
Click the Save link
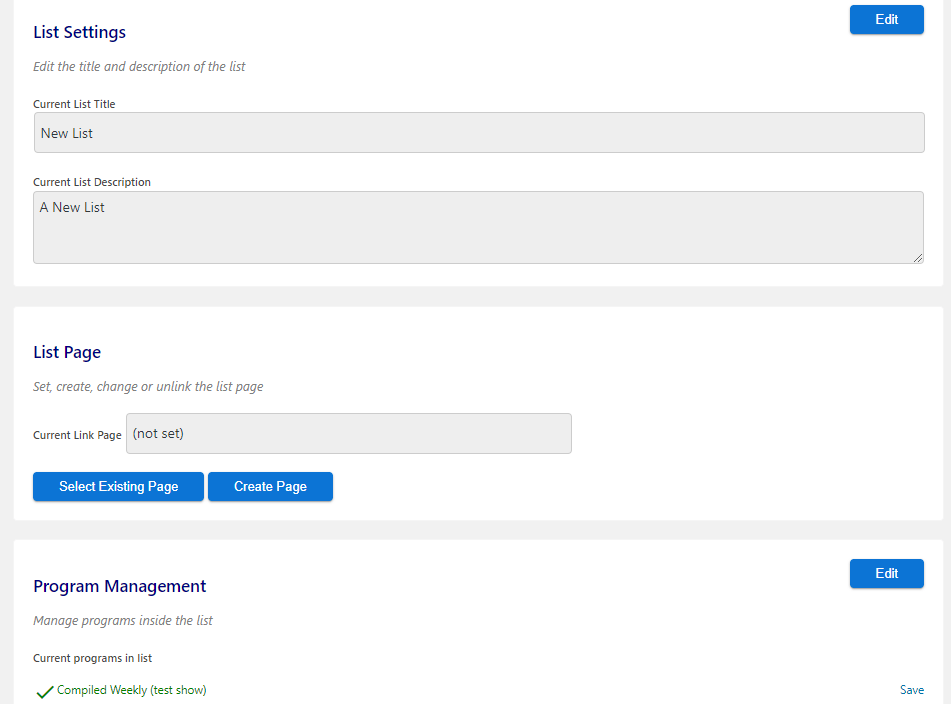(x=912, y=689)
